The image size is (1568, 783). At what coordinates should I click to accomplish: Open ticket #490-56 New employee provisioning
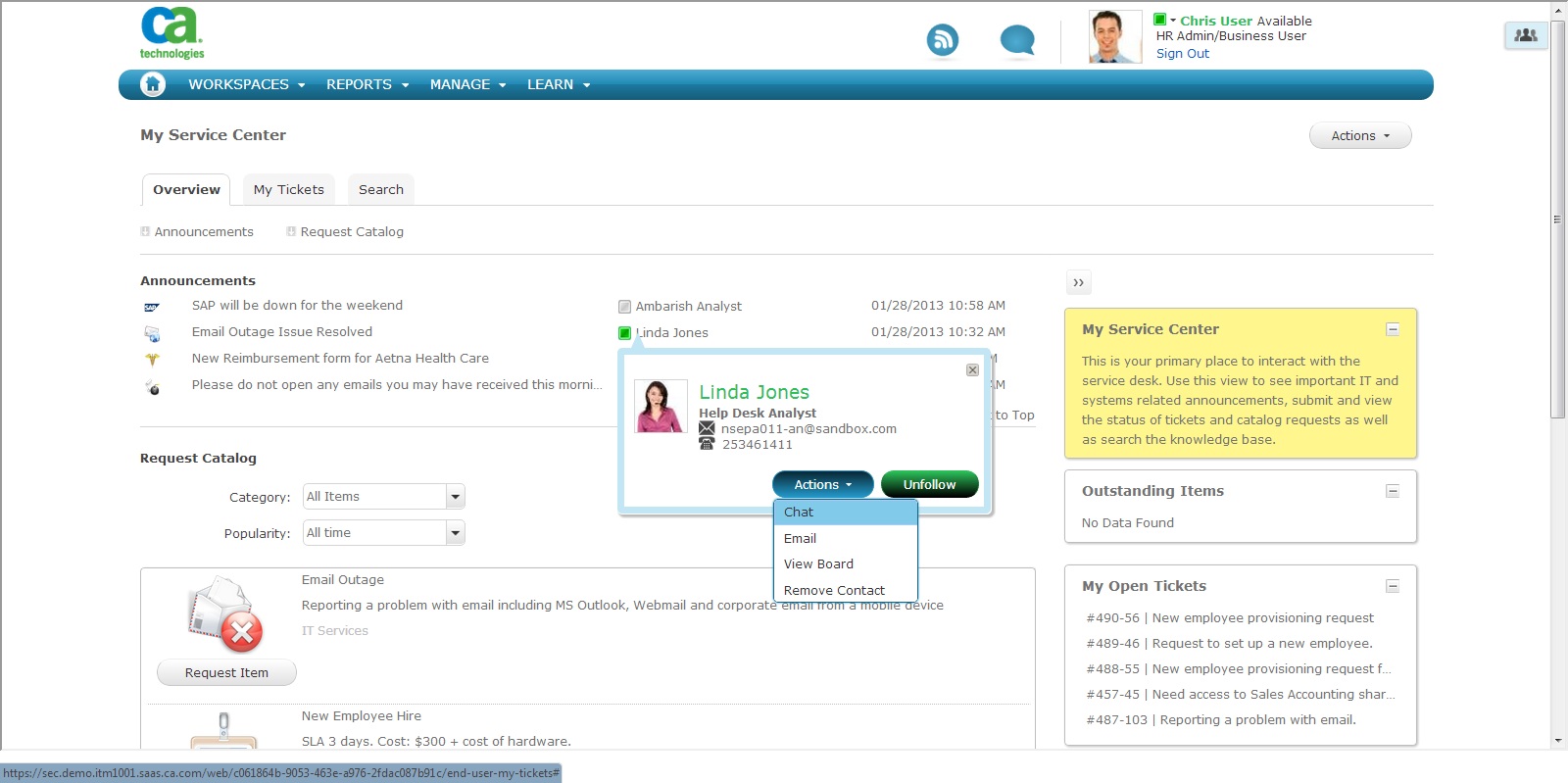(1230, 618)
